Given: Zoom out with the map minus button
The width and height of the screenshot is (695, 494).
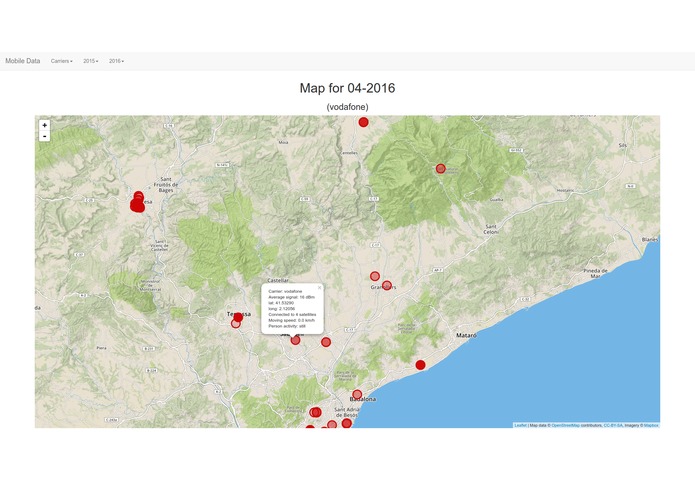Looking at the screenshot, I should click(x=44, y=136).
